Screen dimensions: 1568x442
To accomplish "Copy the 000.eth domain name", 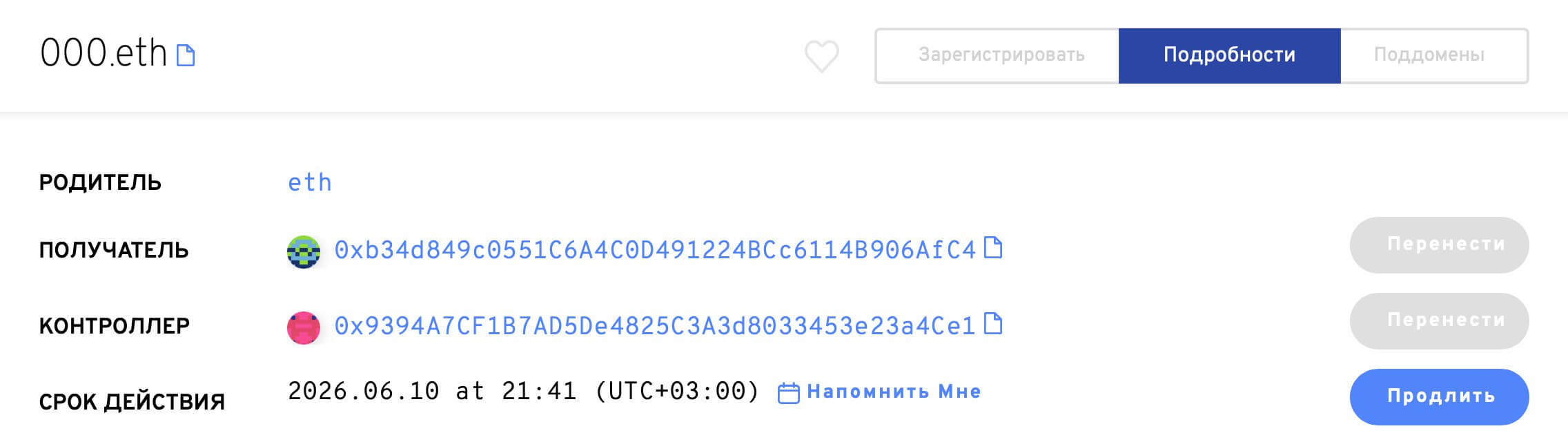I will coord(186,55).
